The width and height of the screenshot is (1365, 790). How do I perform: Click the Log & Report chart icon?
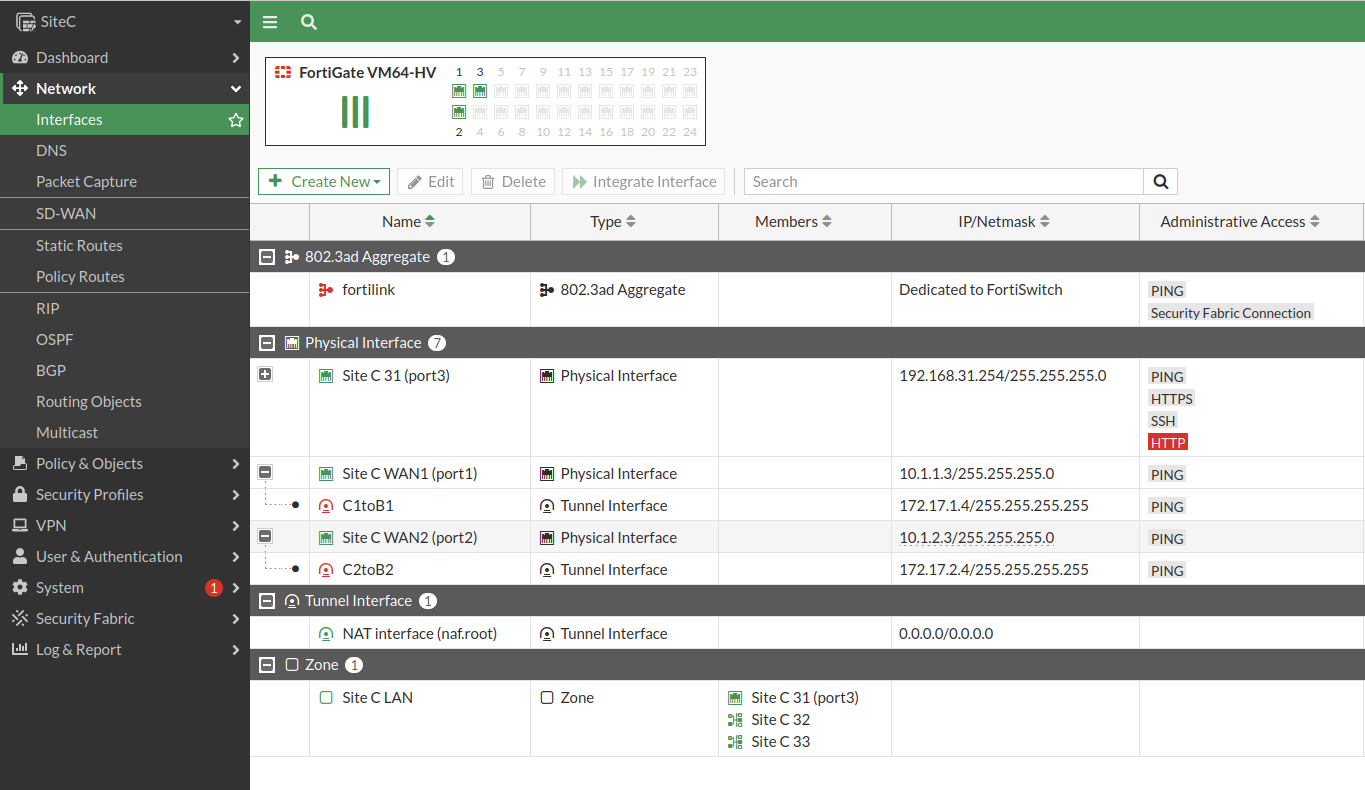tap(19, 650)
